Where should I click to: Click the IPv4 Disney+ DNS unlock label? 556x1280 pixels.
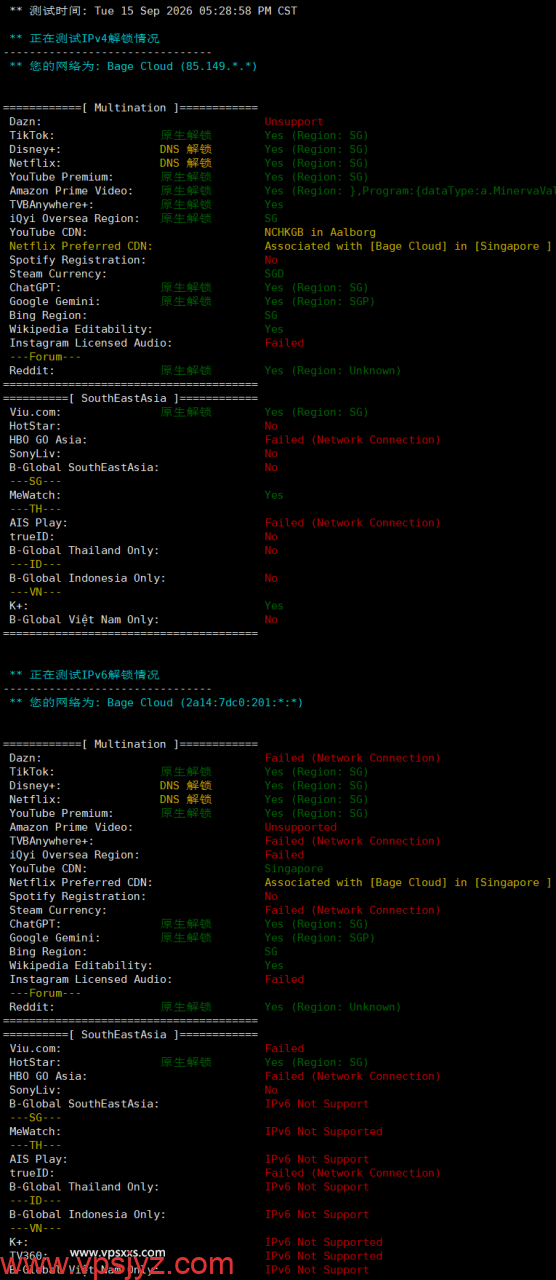click(186, 149)
